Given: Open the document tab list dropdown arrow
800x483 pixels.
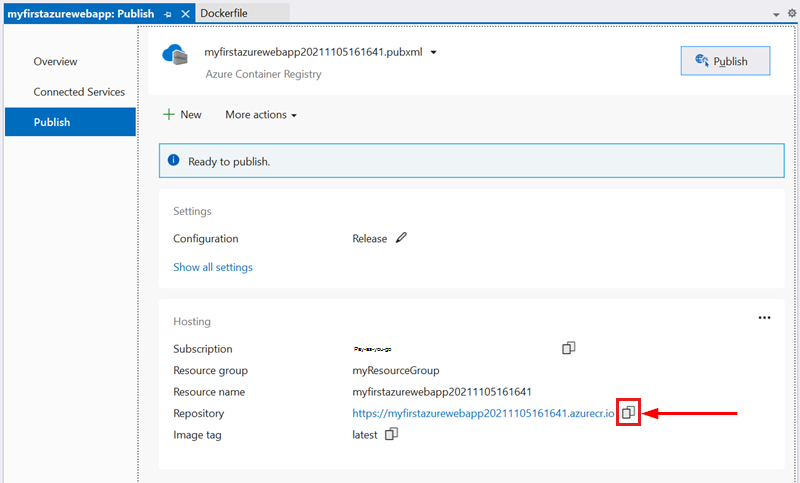Looking at the screenshot, I should tap(776, 15).
